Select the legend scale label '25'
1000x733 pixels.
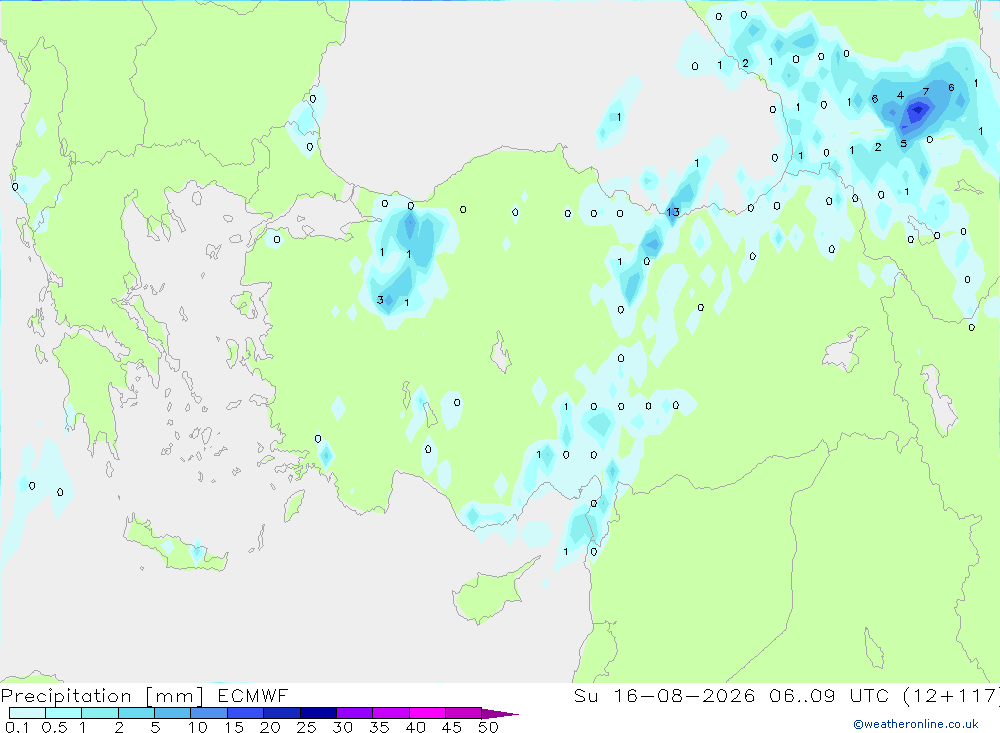click(306, 727)
